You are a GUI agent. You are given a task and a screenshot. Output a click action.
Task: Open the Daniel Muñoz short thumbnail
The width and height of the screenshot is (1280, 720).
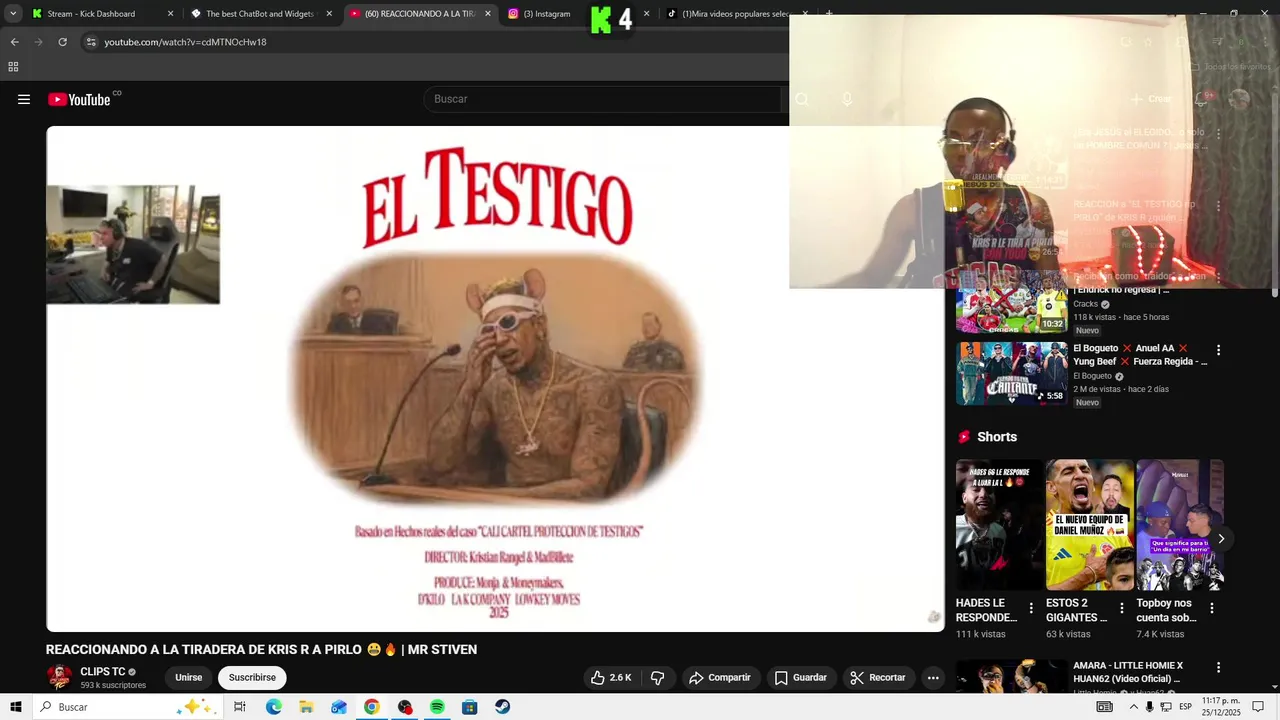tap(1090, 525)
